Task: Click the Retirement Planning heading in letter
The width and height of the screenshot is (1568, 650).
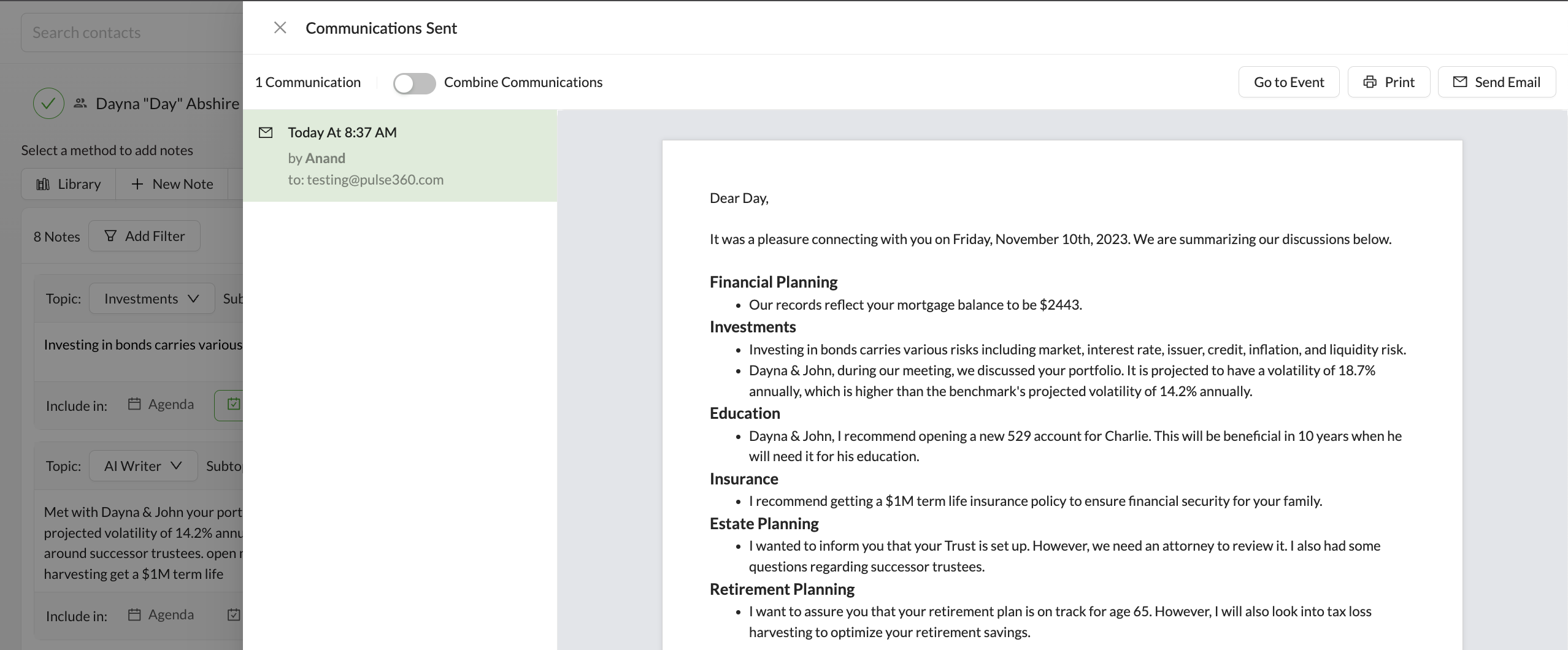Action: (782, 589)
